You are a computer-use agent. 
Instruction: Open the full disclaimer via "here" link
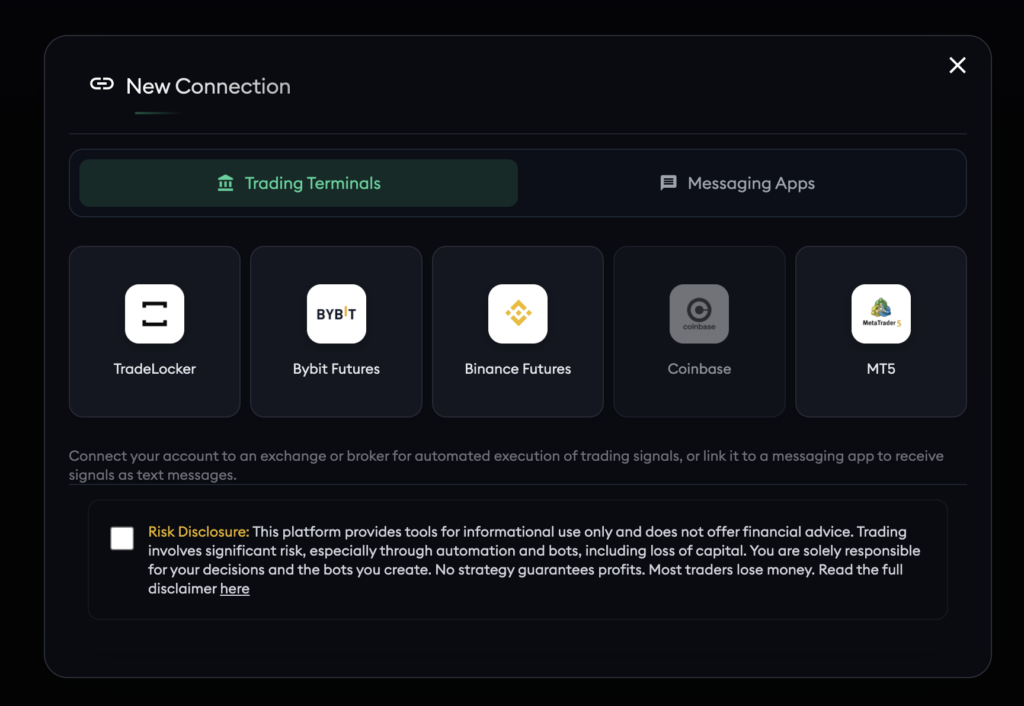pyautogui.click(x=235, y=589)
